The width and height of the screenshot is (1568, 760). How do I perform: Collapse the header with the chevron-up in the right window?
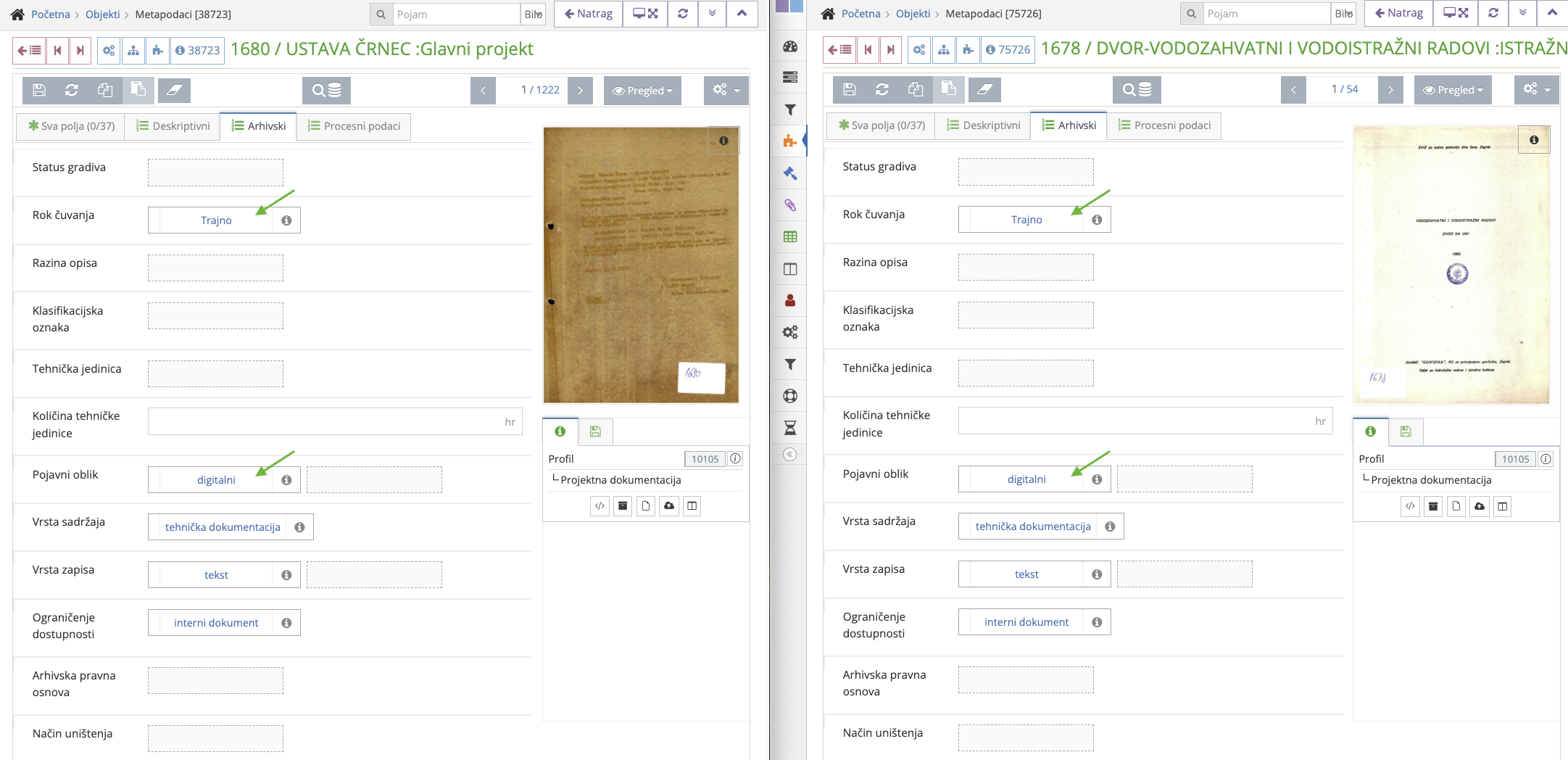(x=1552, y=13)
